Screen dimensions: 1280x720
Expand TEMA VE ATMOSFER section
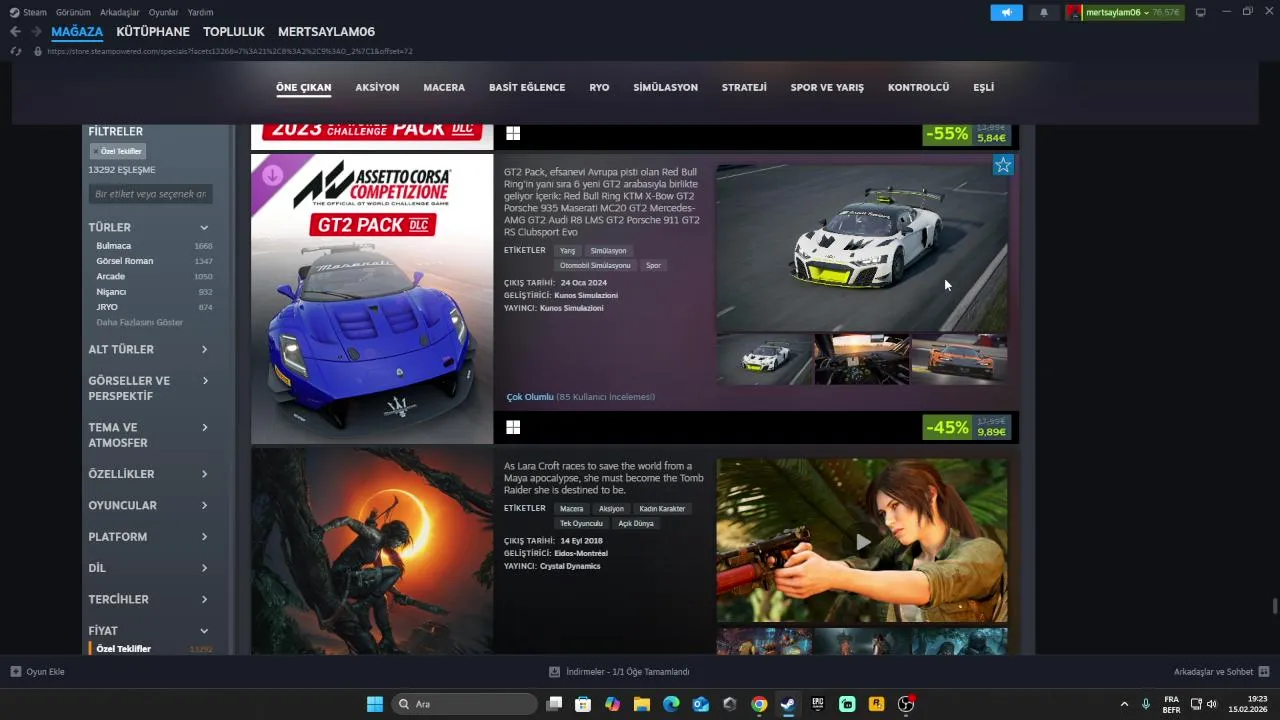click(150, 435)
